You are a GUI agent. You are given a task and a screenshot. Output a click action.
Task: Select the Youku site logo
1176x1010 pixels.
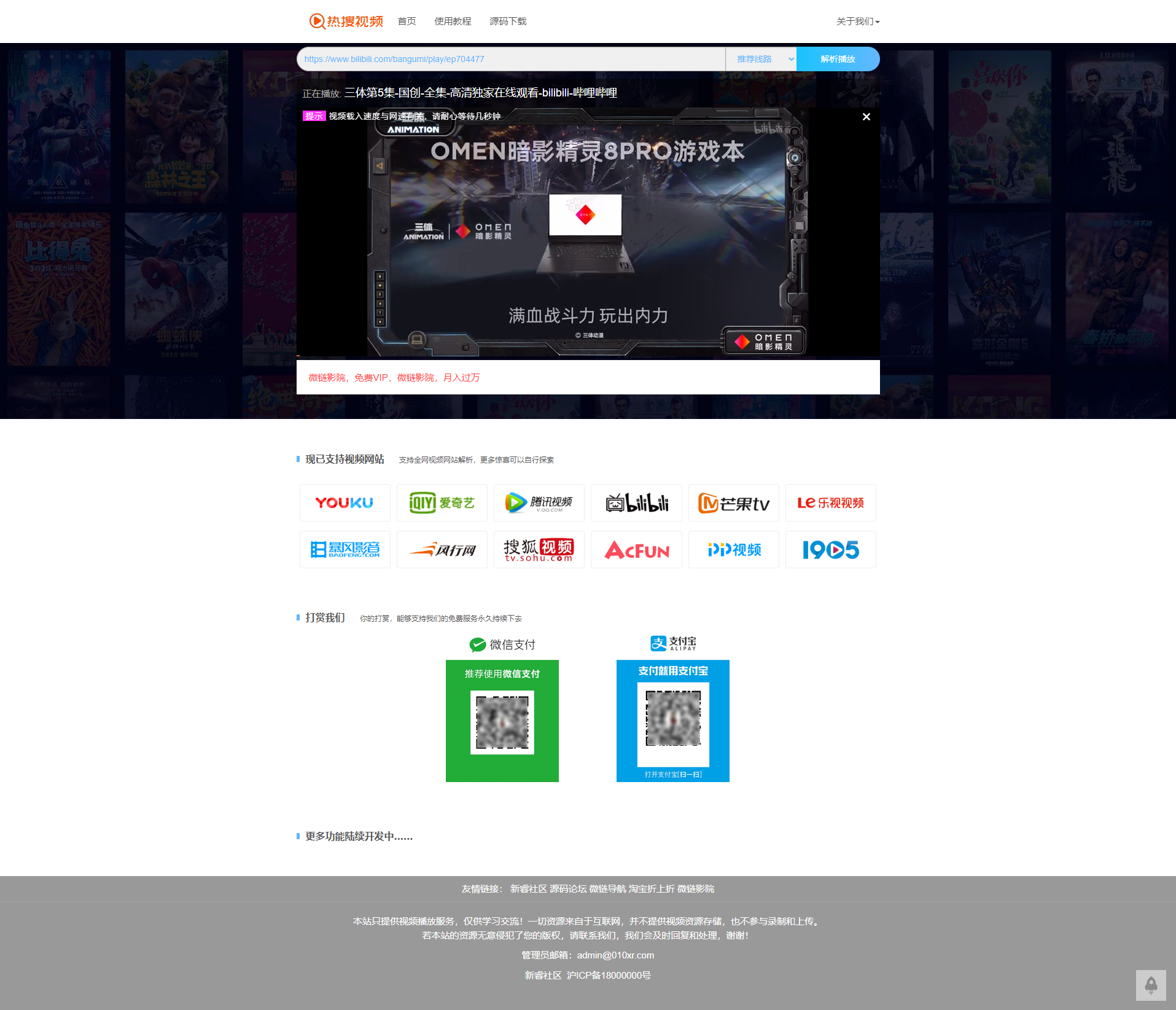pyautogui.click(x=345, y=503)
